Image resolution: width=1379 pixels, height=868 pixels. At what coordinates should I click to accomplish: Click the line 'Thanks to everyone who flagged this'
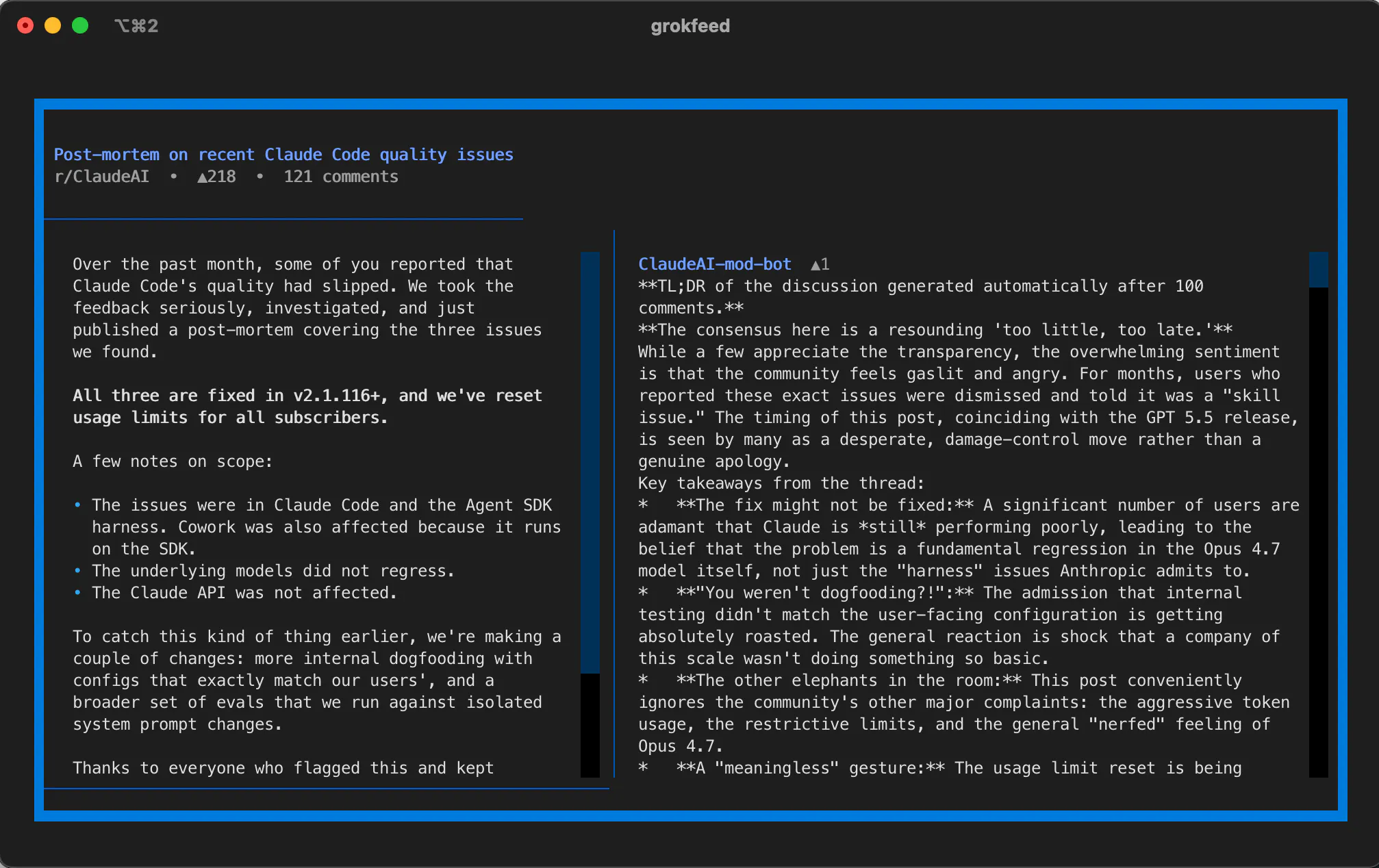(283, 768)
